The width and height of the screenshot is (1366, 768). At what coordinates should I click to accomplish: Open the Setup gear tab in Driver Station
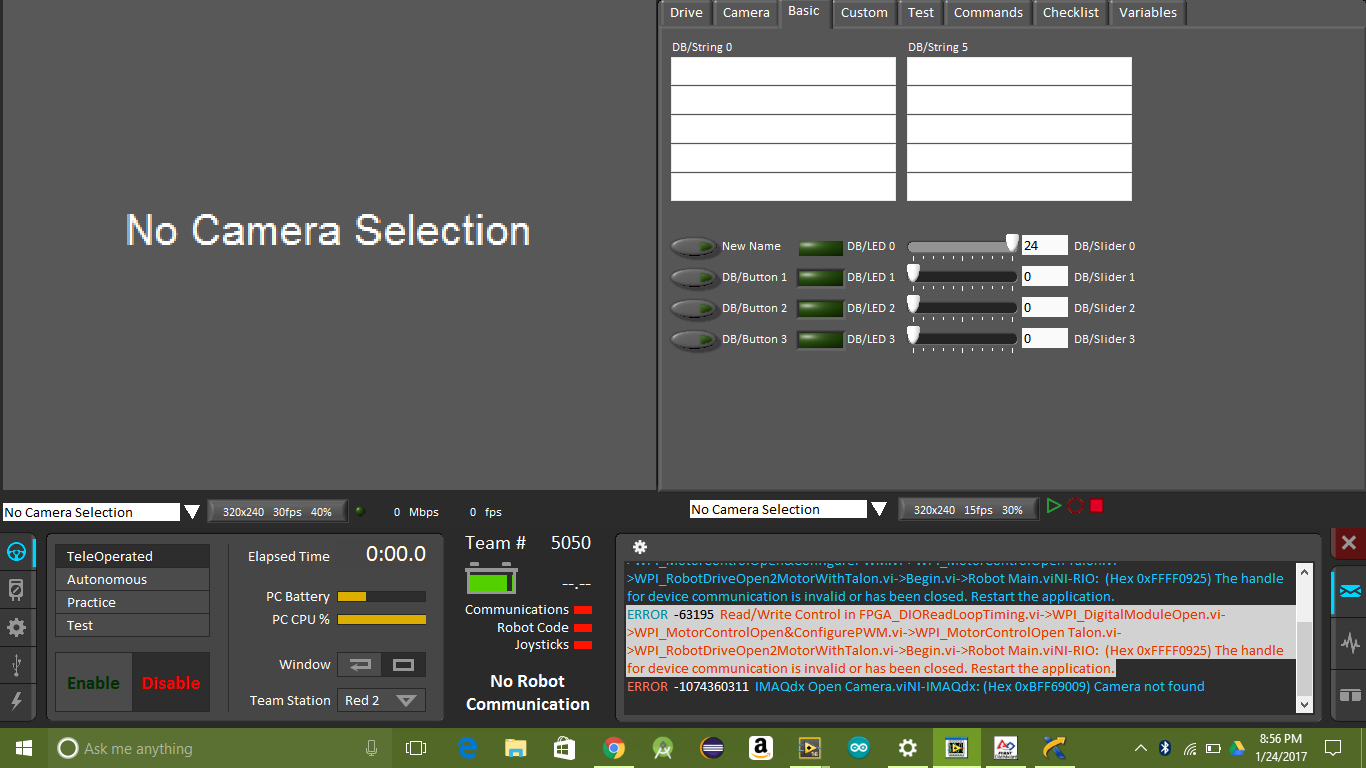click(x=16, y=627)
